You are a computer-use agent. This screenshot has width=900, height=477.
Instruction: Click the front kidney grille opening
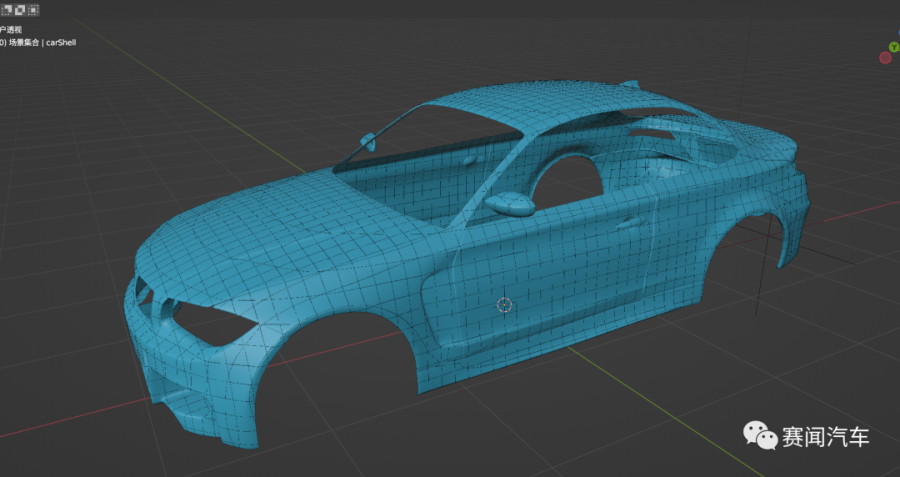145,293
